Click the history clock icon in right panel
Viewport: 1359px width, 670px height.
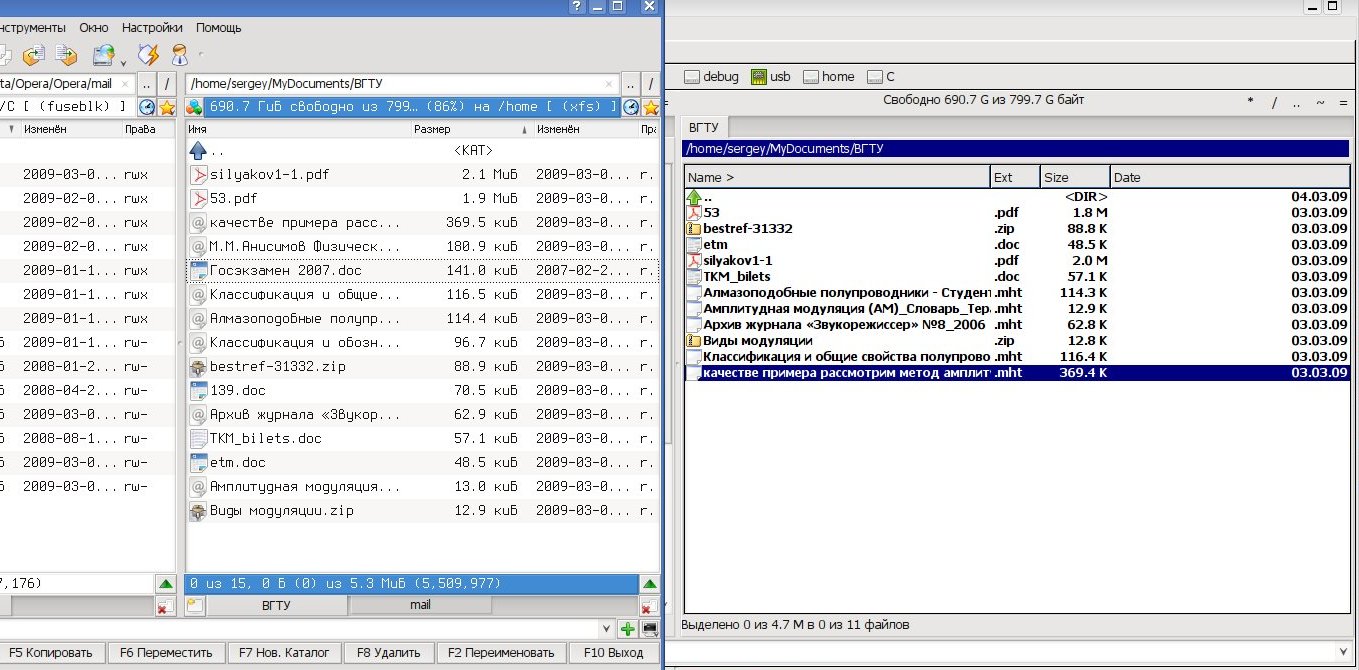pos(631,107)
